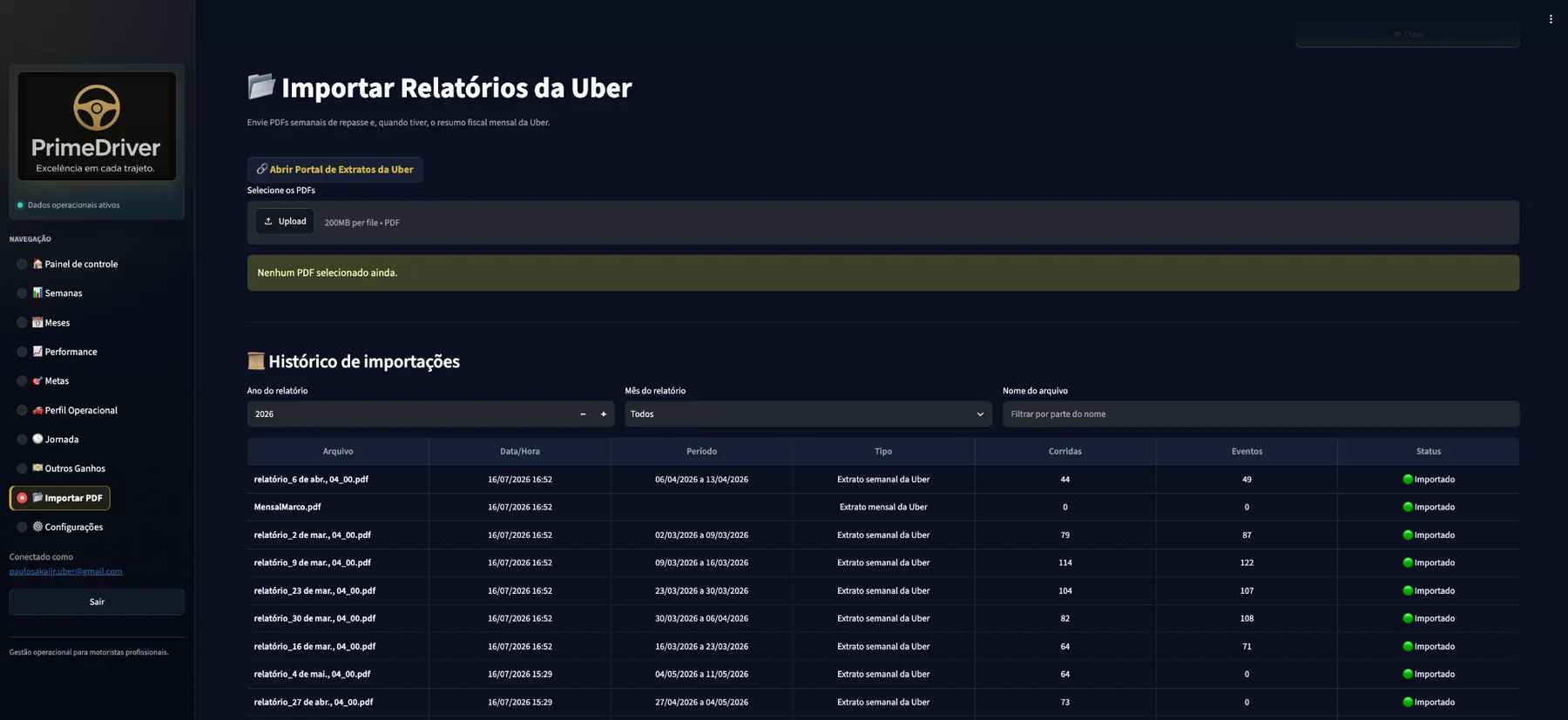1568x720 pixels.
Task: Sort by the Arquivo column header
Action: tap(338, 451)
